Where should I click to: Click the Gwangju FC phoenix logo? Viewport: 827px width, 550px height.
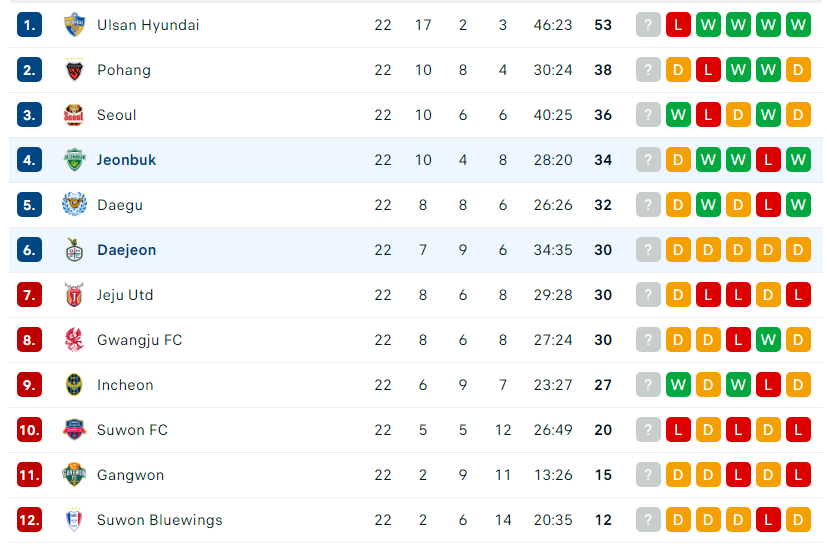point(74,340)
